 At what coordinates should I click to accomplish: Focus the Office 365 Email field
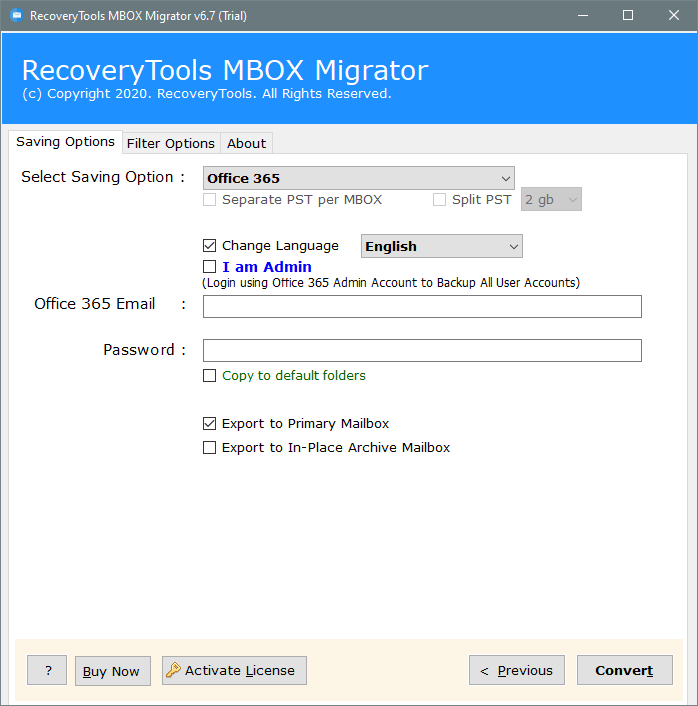click(x=422, y=307)
